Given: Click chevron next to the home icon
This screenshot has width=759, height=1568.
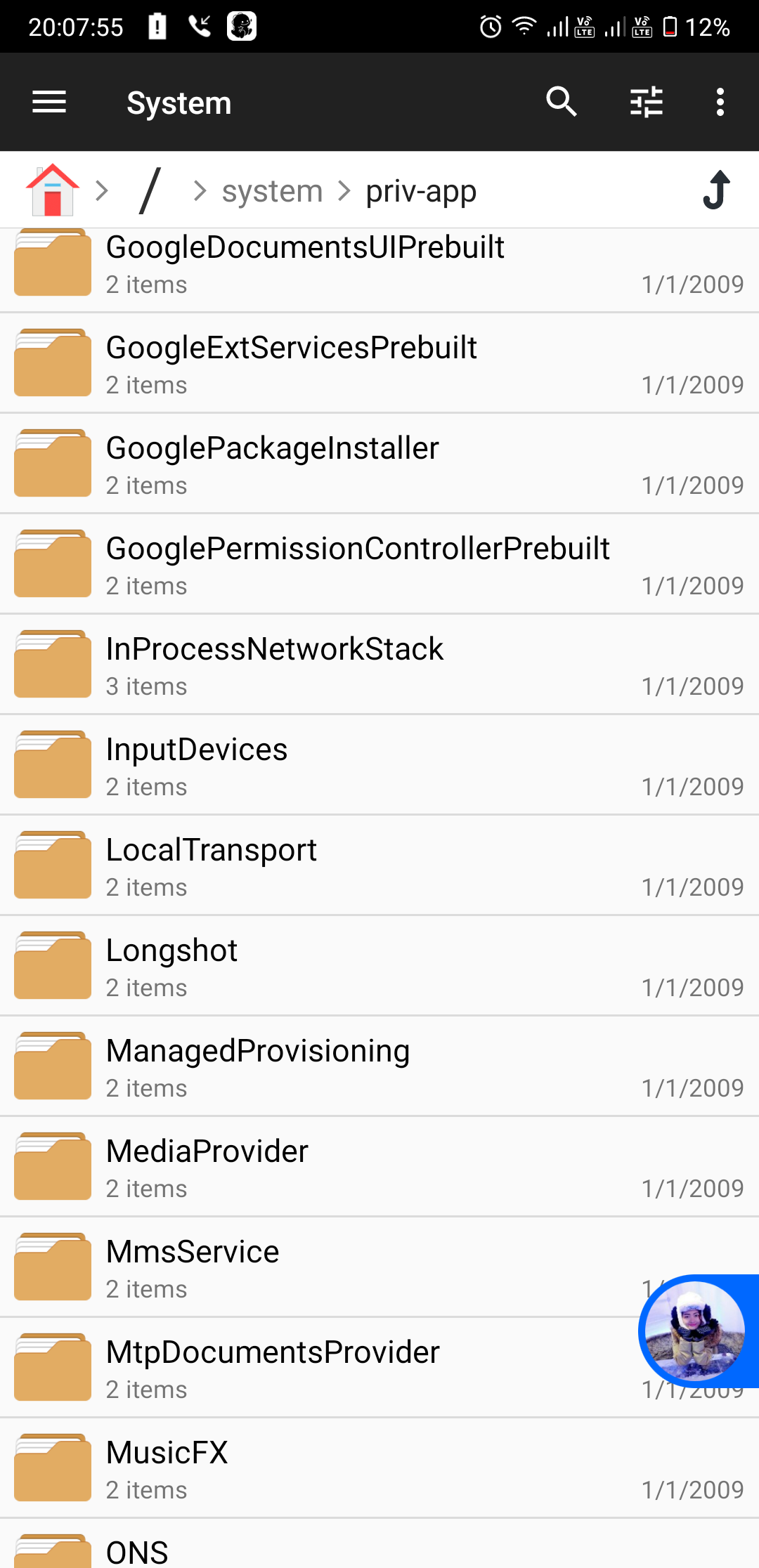Looking at the screenshot, I should coord(103,190).
